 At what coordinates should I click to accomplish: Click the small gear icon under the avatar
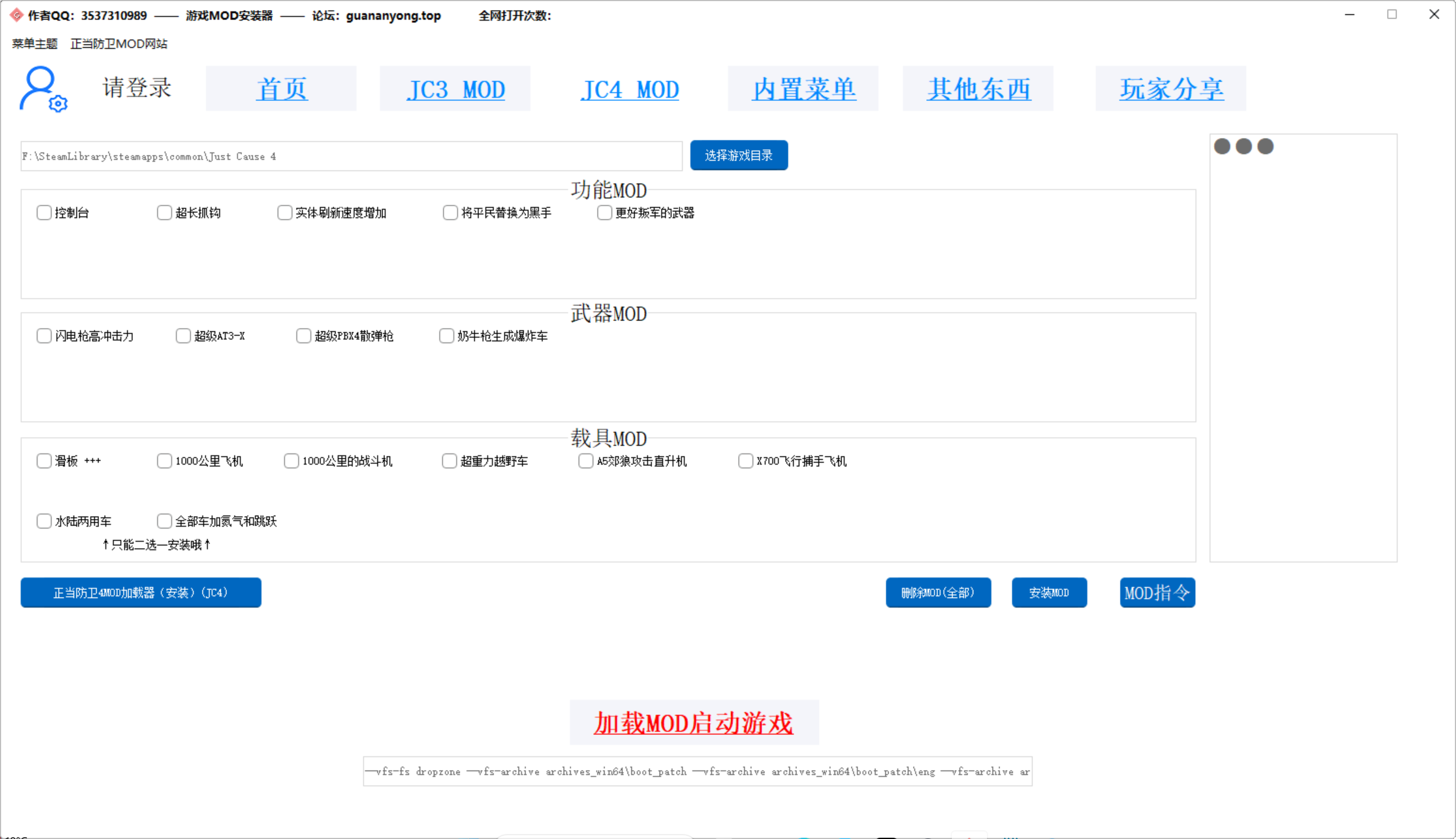[58, 105]
